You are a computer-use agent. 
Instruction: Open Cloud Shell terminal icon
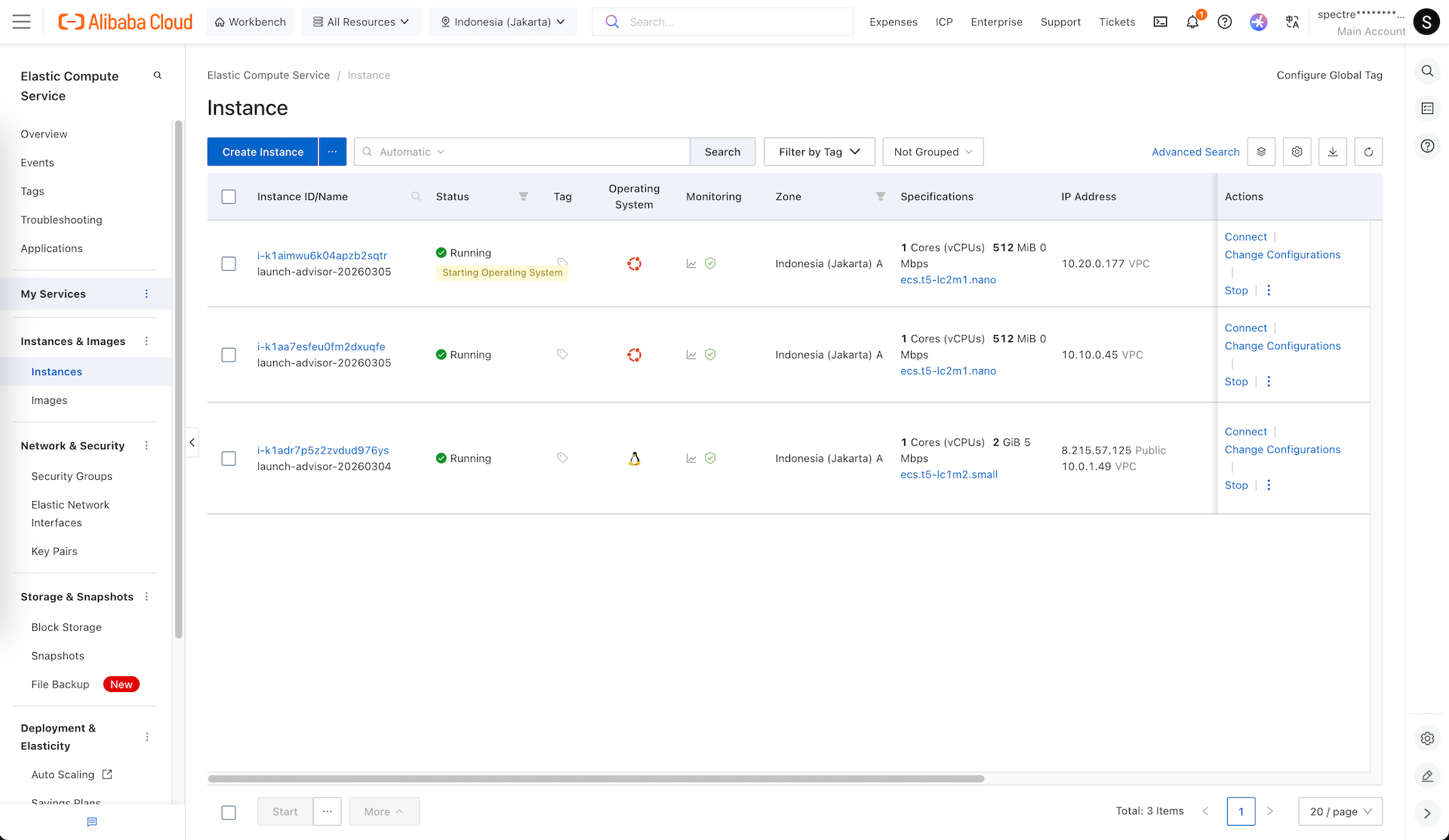1160,22
